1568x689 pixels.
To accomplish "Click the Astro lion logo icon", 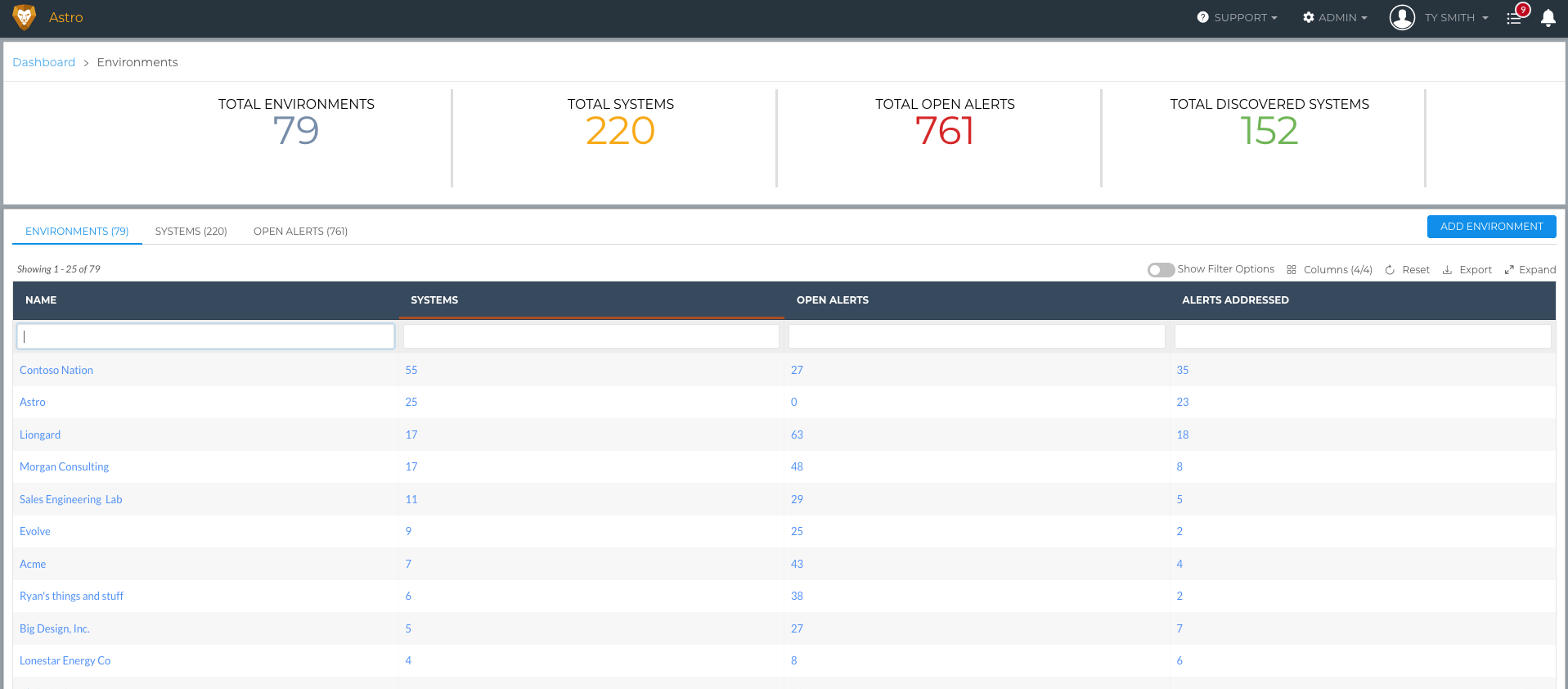I will coord(25,17).
